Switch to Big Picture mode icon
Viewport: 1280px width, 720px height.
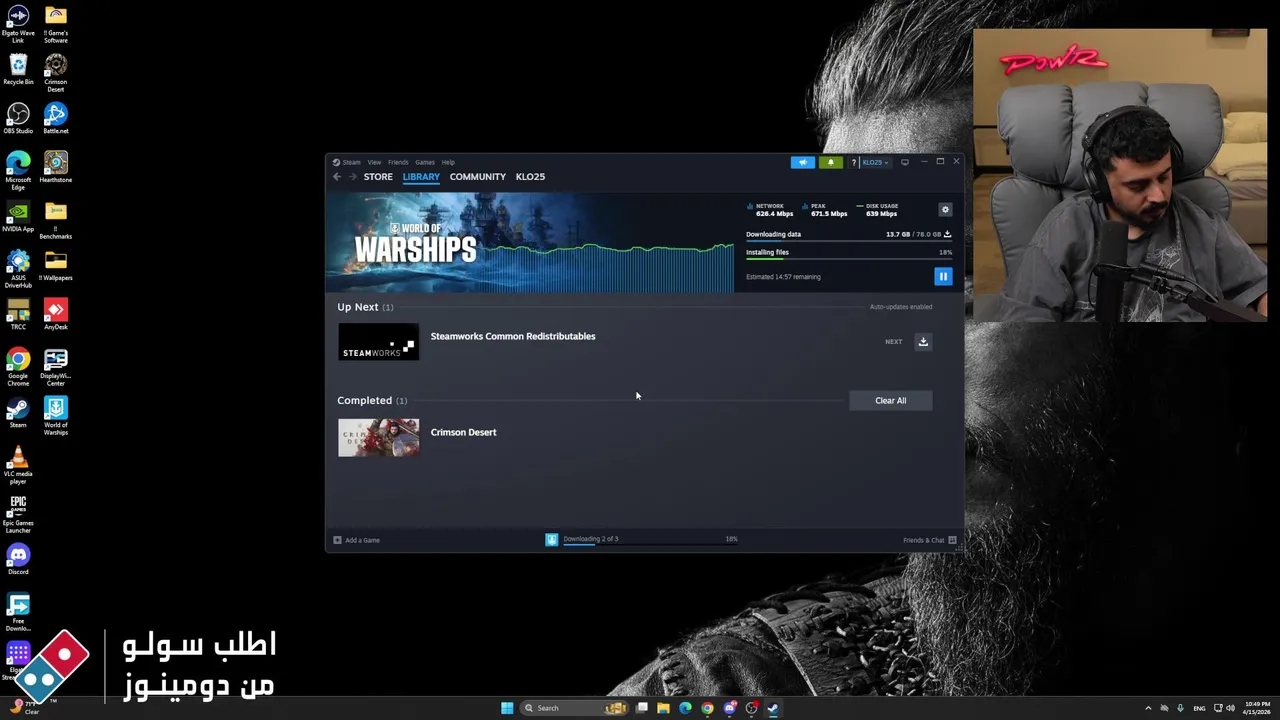coord(905,162)
